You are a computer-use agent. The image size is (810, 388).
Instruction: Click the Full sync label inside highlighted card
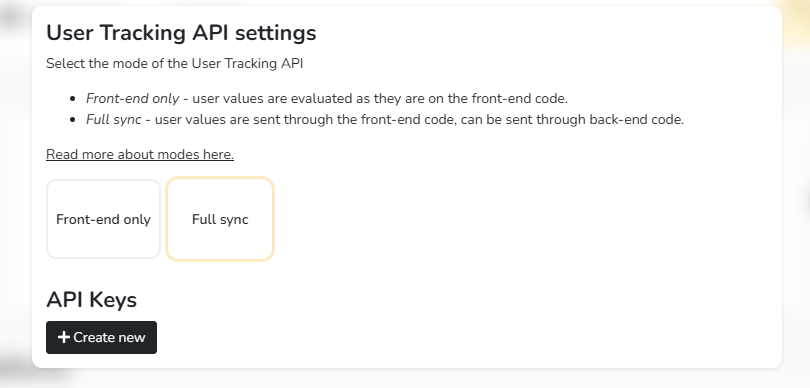pyautogui.click(x=220, y=219)
